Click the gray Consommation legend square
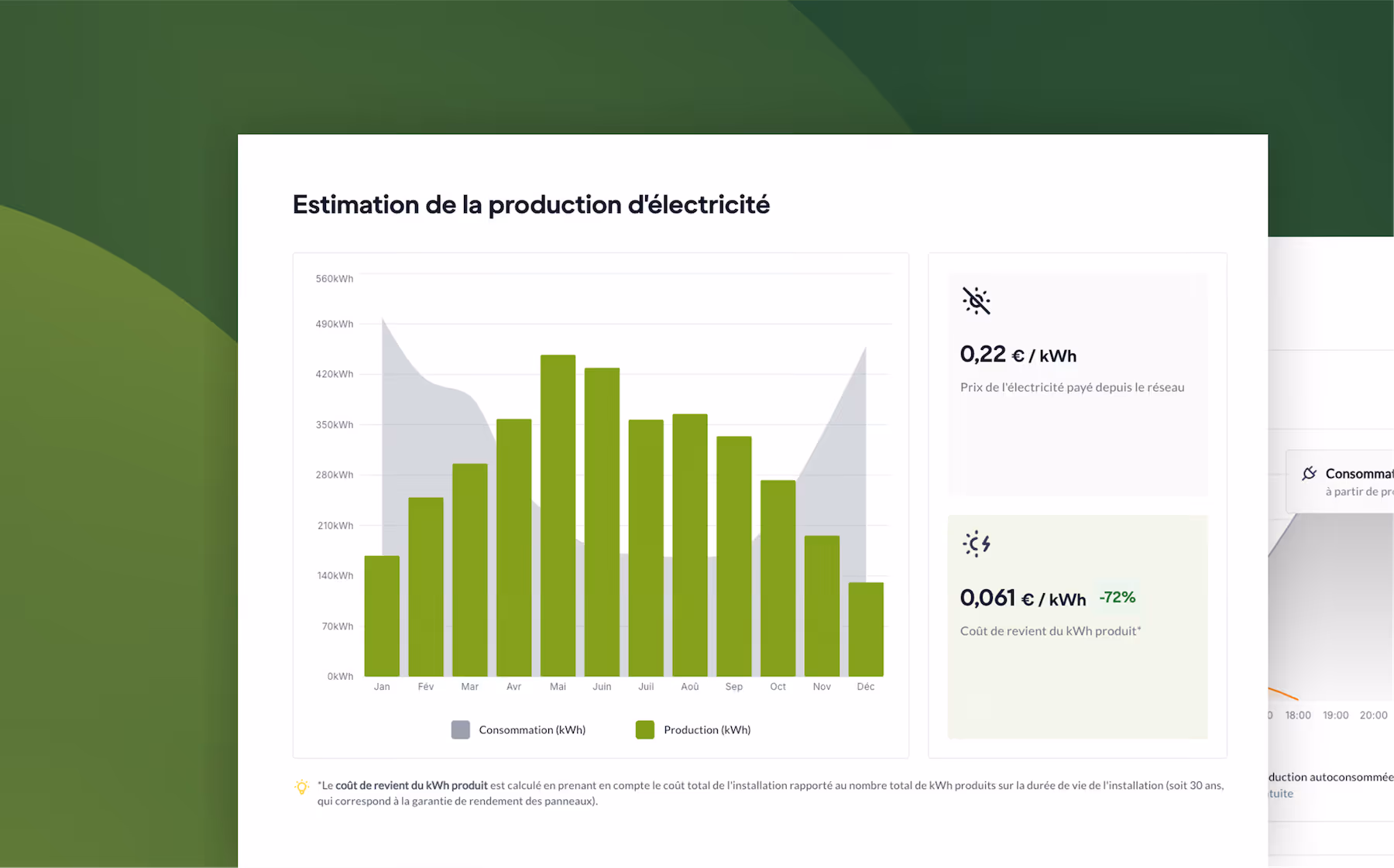1394x868 pixels. click(460, 729)
